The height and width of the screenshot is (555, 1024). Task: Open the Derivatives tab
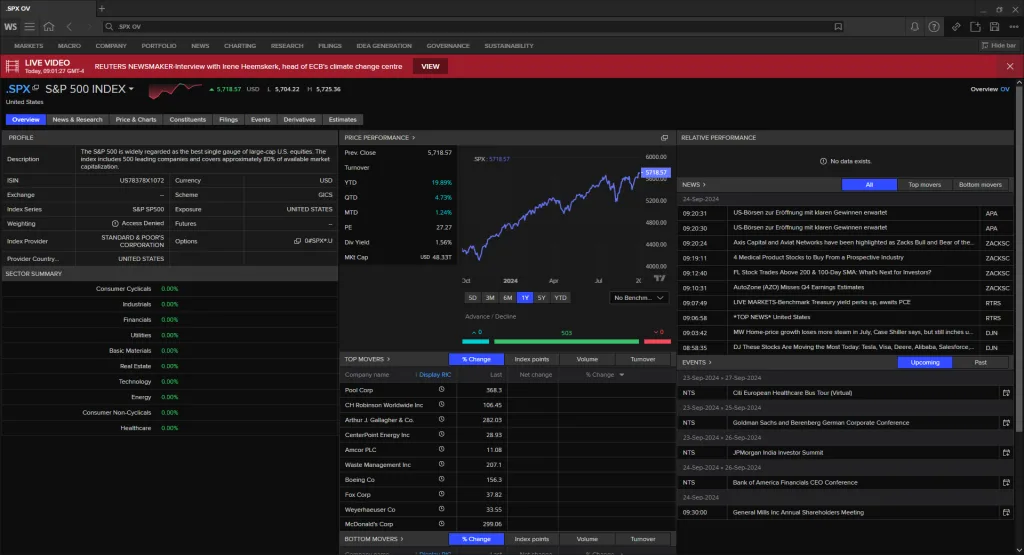click(x=299, y=119)
